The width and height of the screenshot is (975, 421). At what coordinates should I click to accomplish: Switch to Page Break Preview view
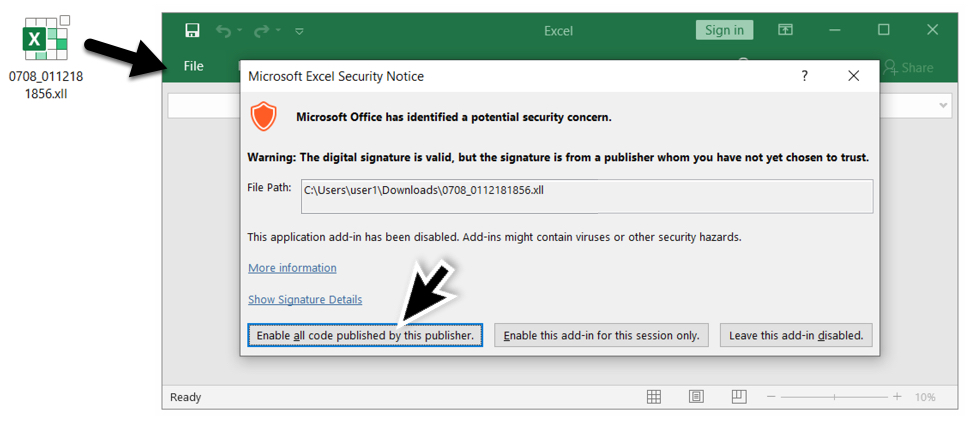[x=738, y=397]
